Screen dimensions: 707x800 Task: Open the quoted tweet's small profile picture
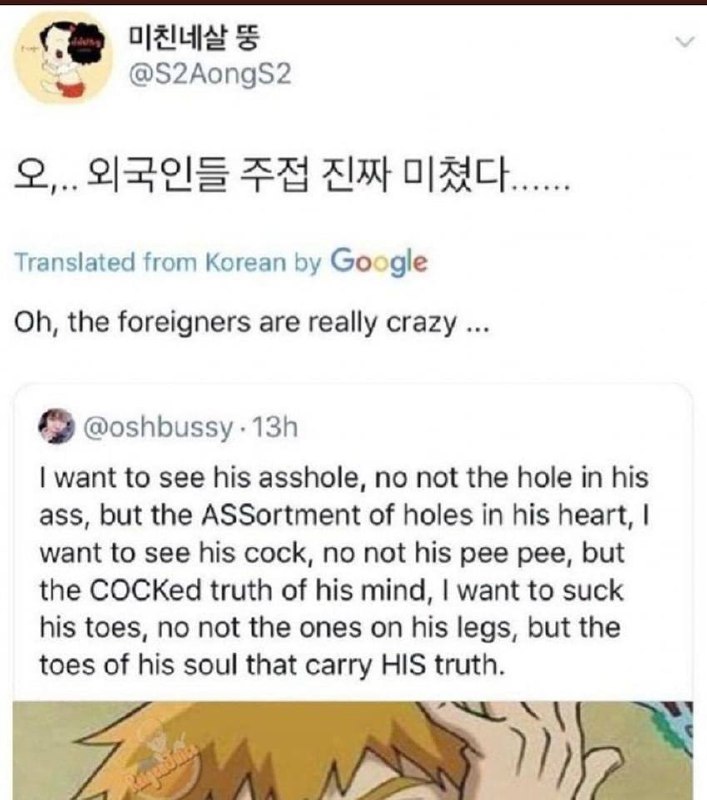click(56, 427)
